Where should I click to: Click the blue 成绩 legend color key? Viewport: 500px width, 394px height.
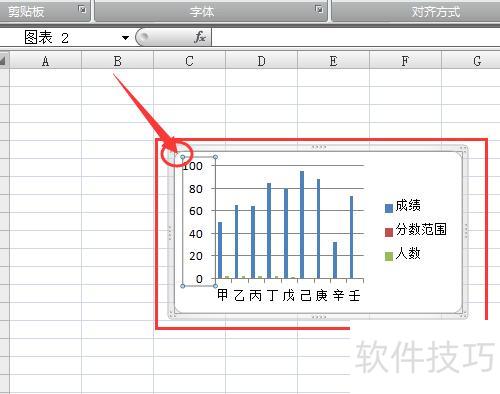389,208
